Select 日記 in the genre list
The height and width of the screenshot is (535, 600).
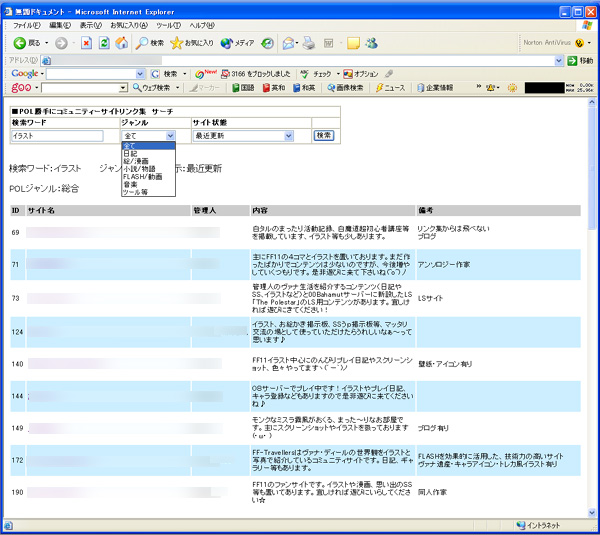coord(131,153)
